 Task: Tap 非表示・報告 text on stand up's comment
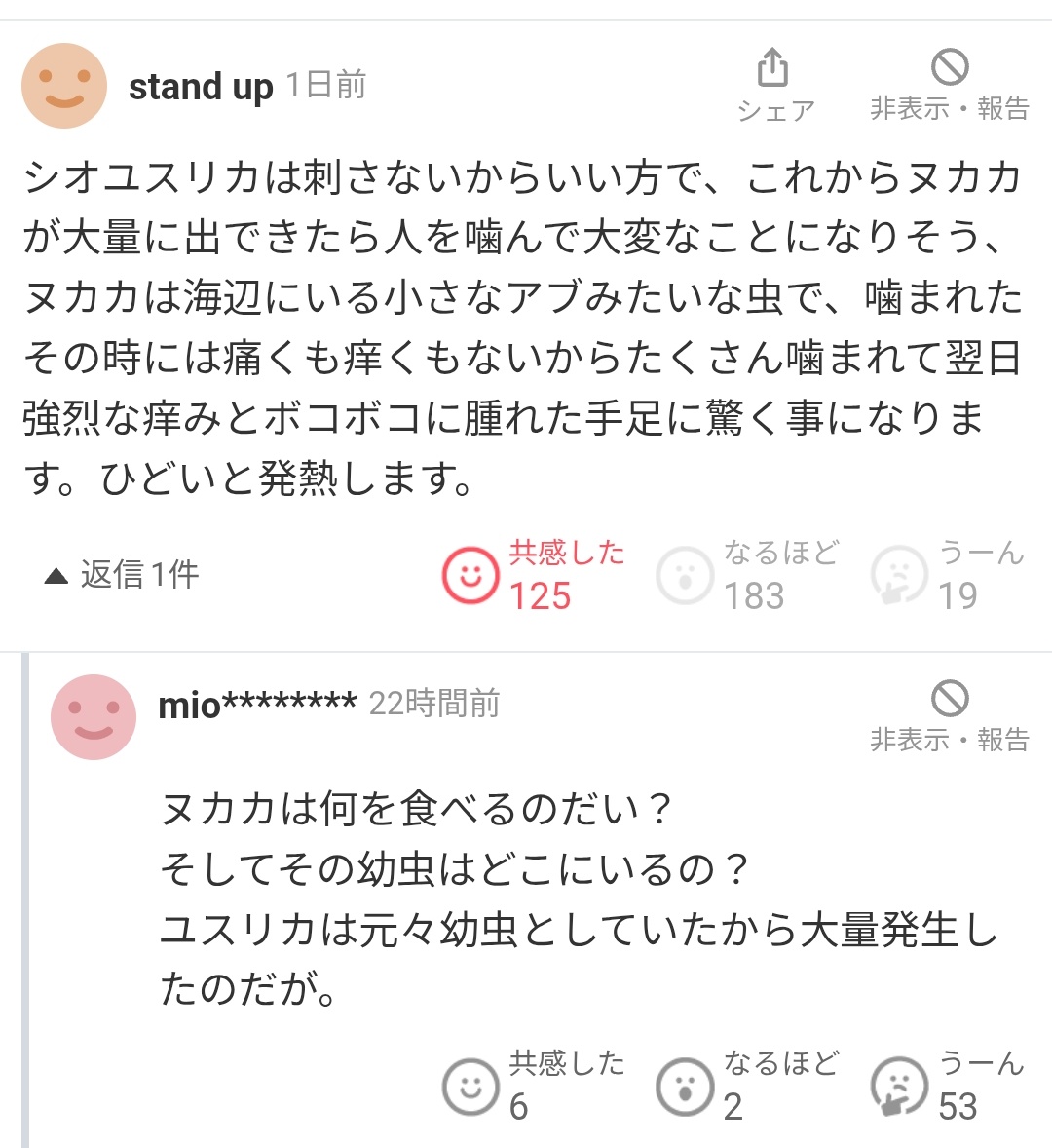tap(949, 108)
